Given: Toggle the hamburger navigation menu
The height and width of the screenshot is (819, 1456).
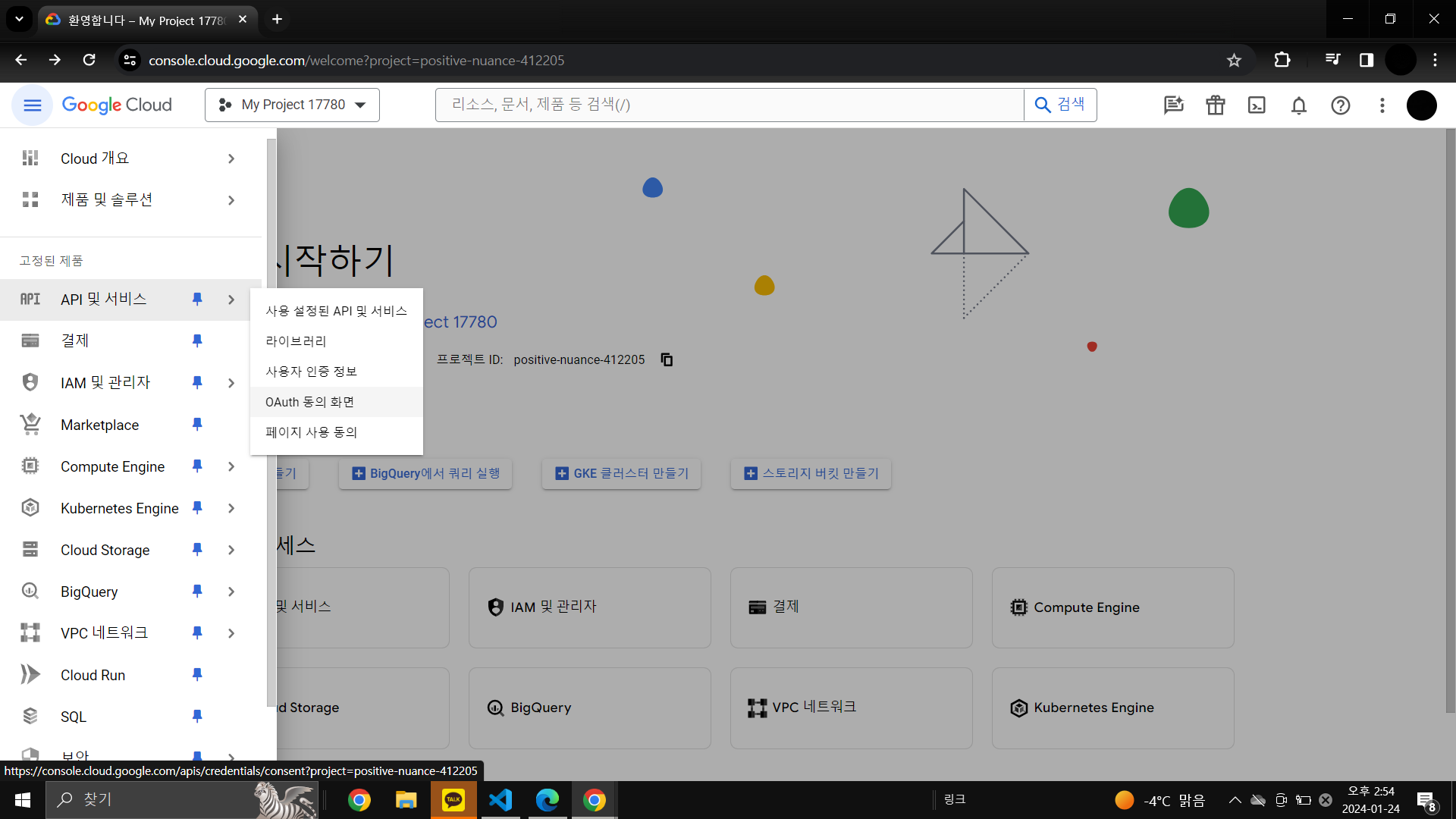Looking at the screenshot, I should (32, 105).
